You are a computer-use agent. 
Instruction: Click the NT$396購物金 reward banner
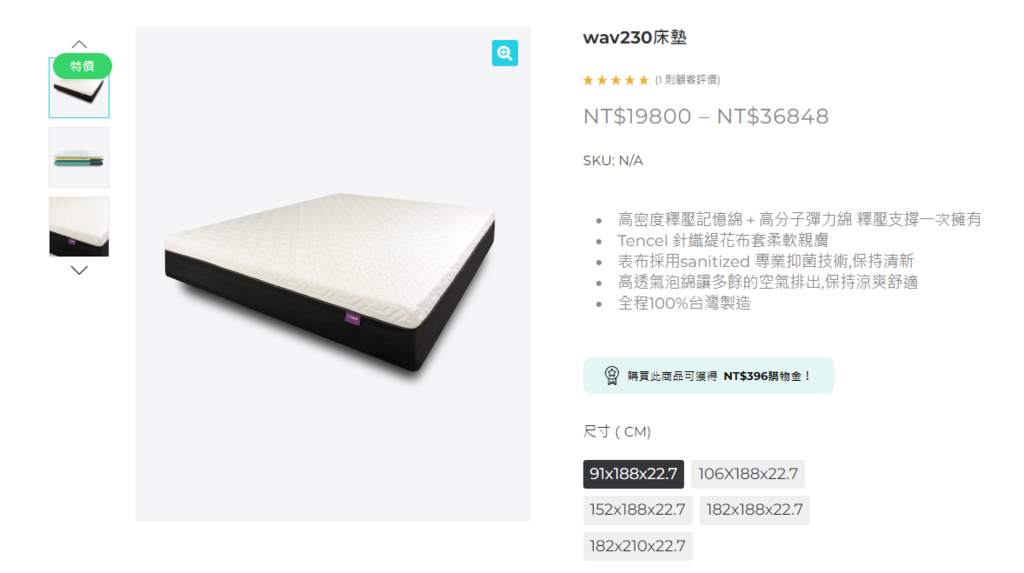(709, 376)
